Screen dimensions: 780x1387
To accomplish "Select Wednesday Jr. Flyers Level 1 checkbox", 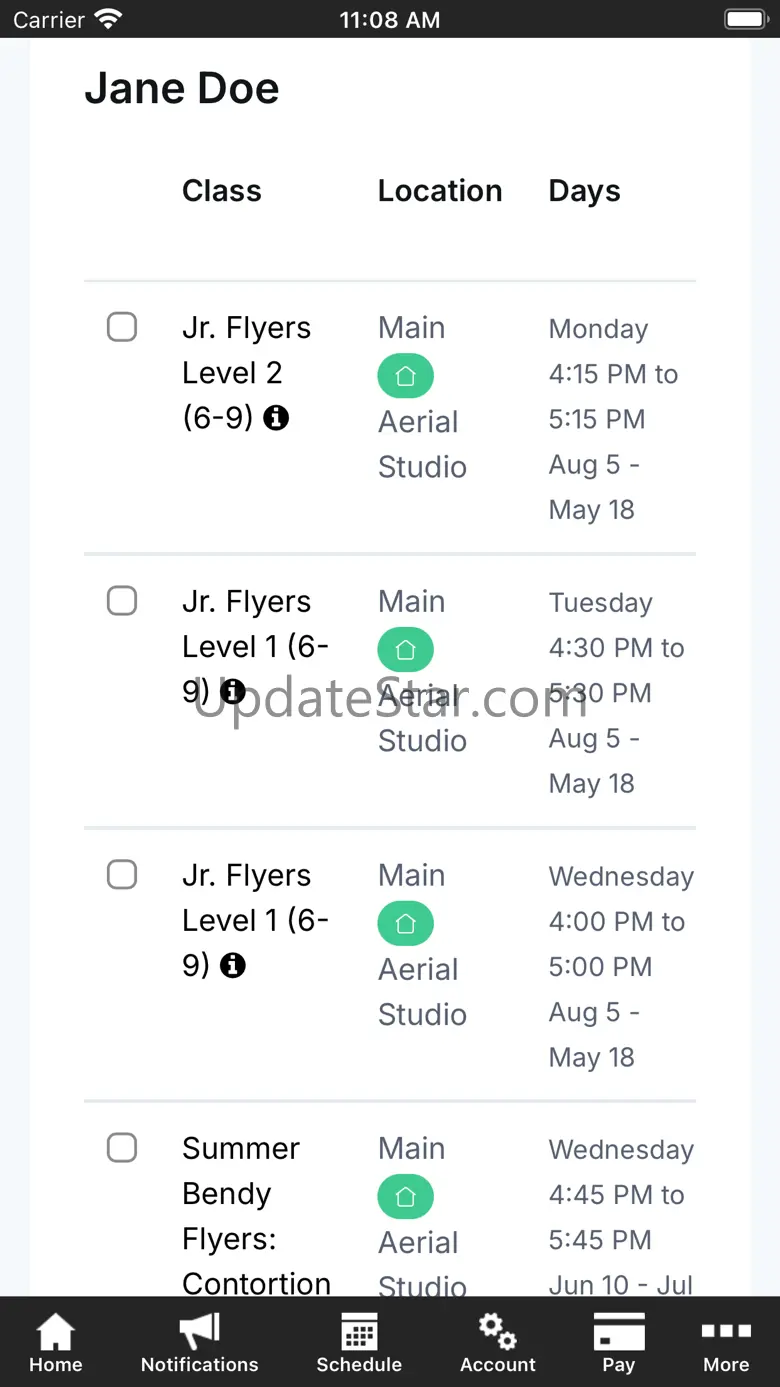I will click(122, 875).
